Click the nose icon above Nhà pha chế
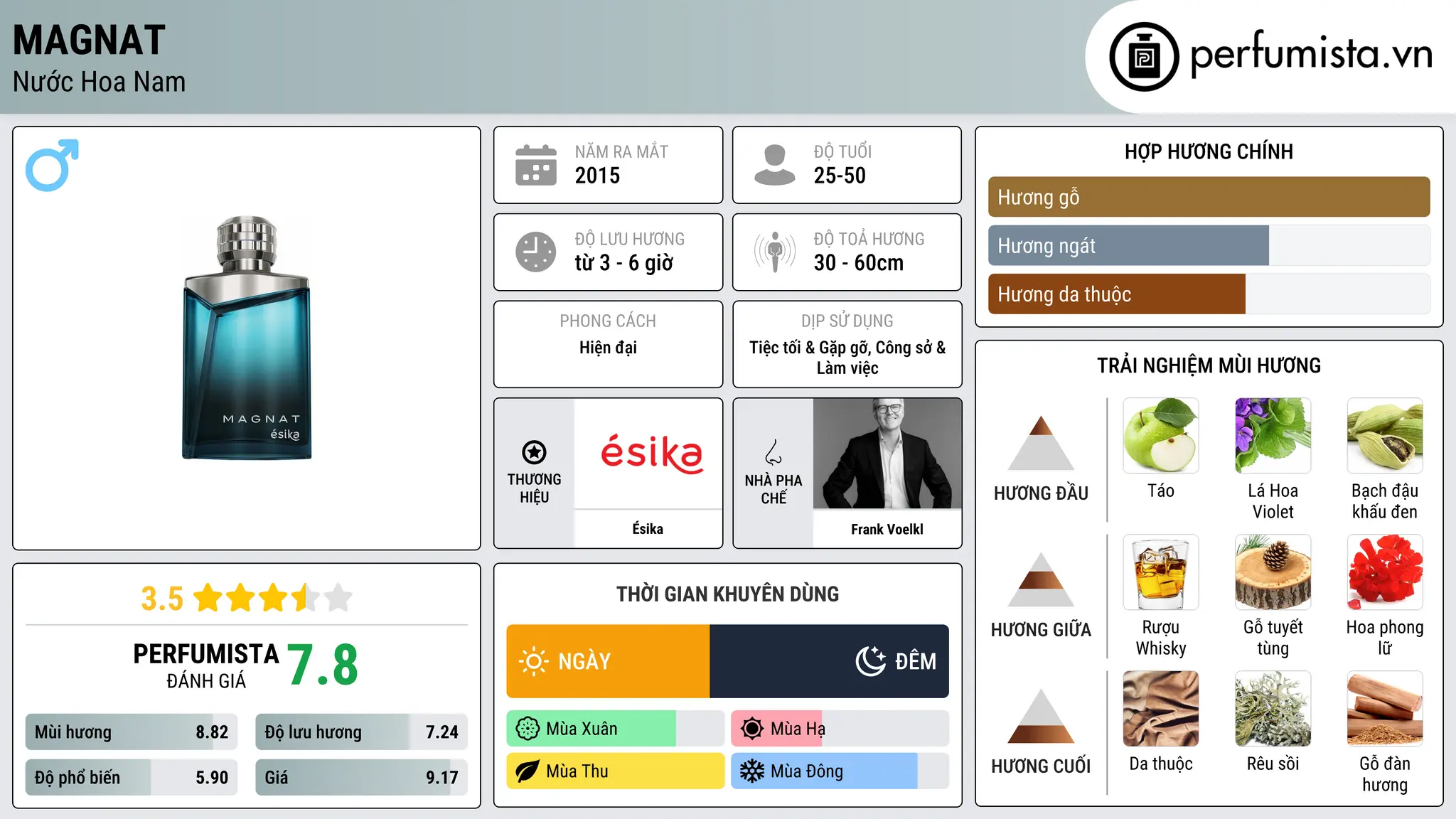Viewport: 1456px width, 819px height. pyautogui.click(x=773, y=452)
